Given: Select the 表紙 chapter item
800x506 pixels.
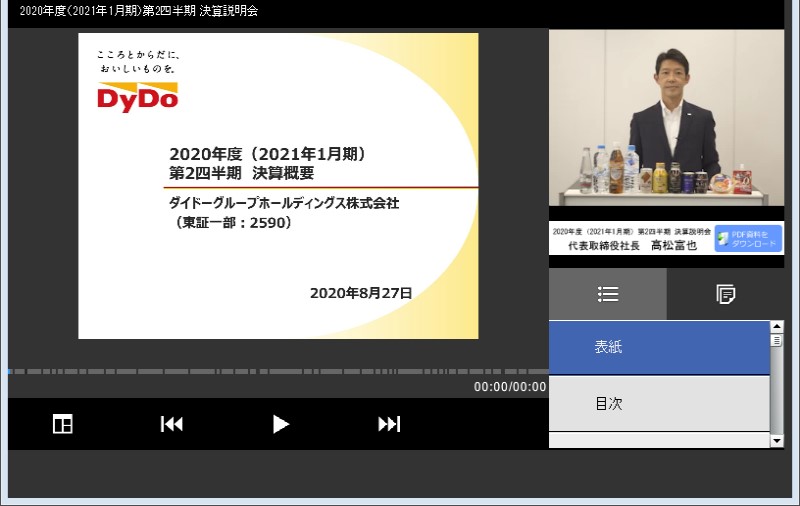Looking at the screenshot, I should click(659, 347).
